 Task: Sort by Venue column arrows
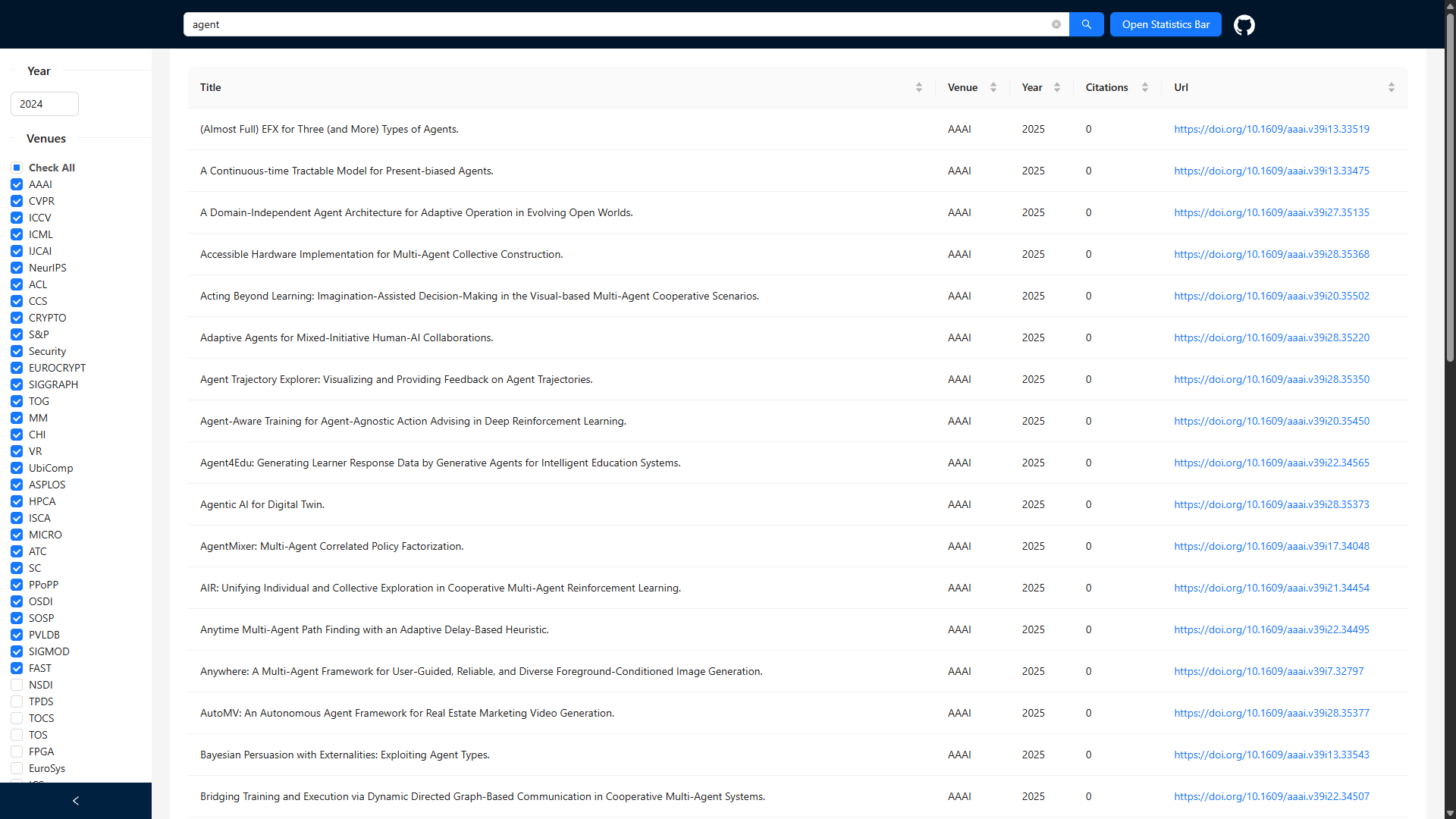pyautogui.click(x=993, y=87)
